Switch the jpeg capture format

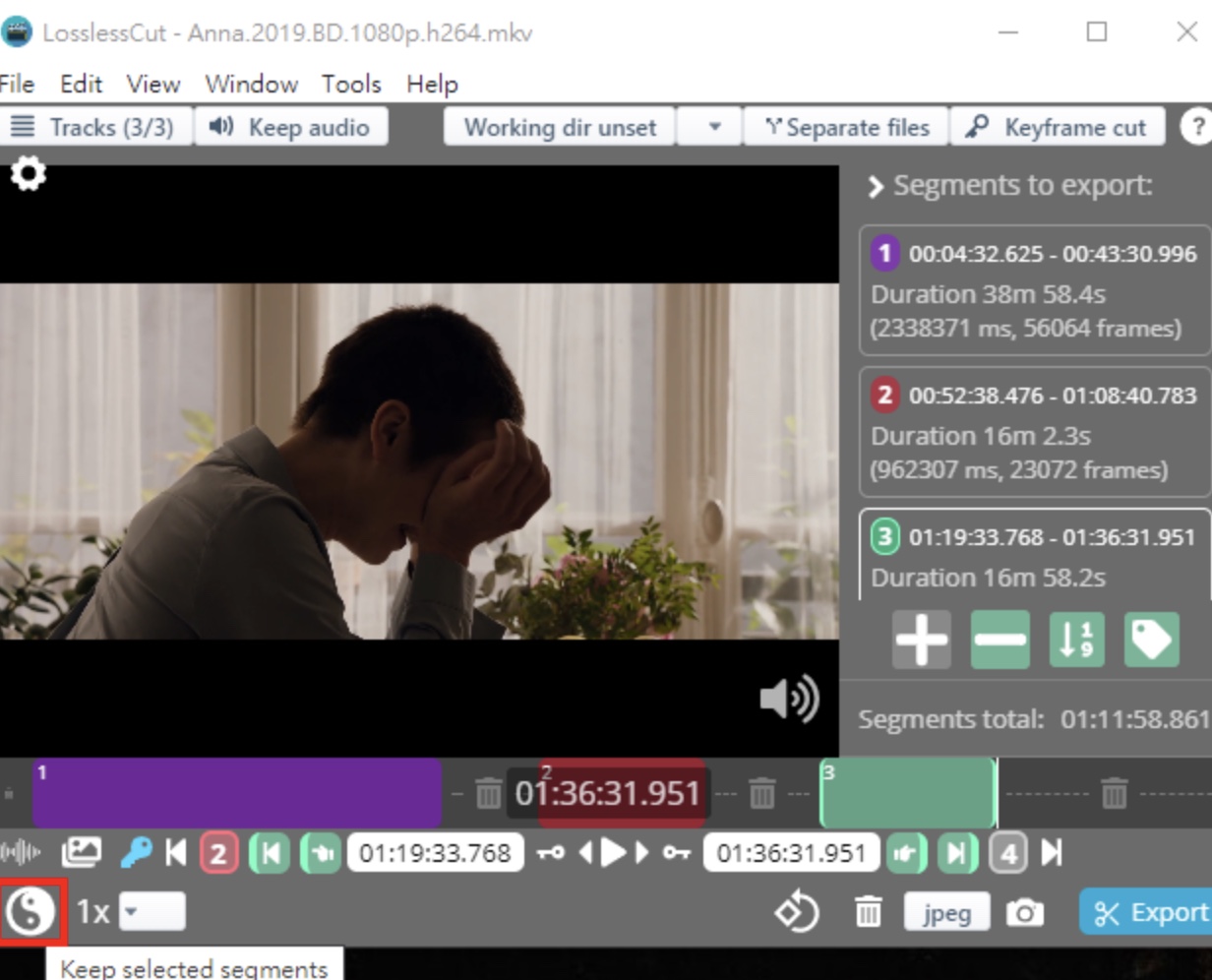[946, 912]
